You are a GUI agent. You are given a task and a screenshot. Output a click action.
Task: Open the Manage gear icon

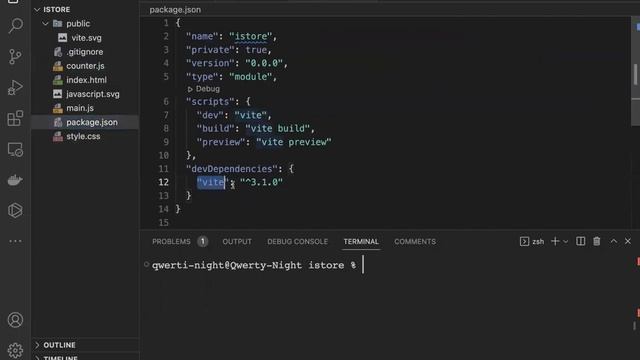(15, 350)
